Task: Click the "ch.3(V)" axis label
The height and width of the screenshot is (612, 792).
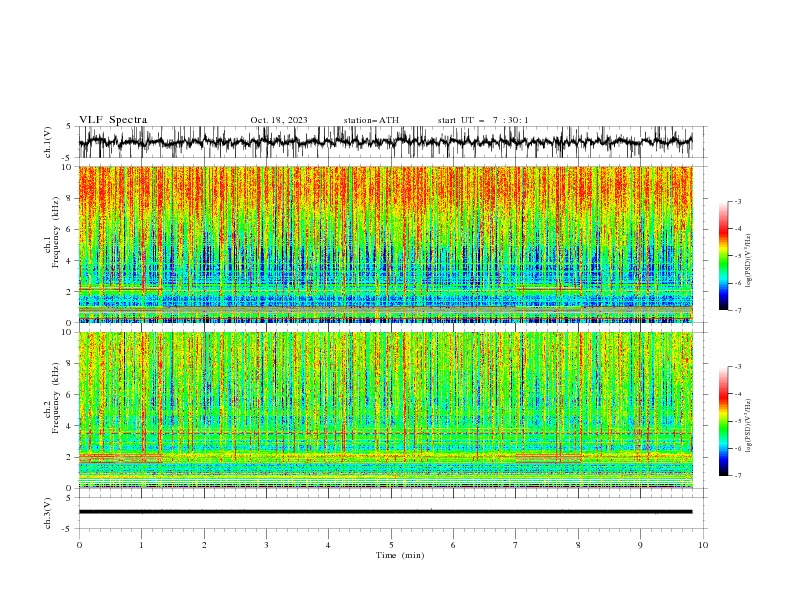Action: [x=48, y=513]
